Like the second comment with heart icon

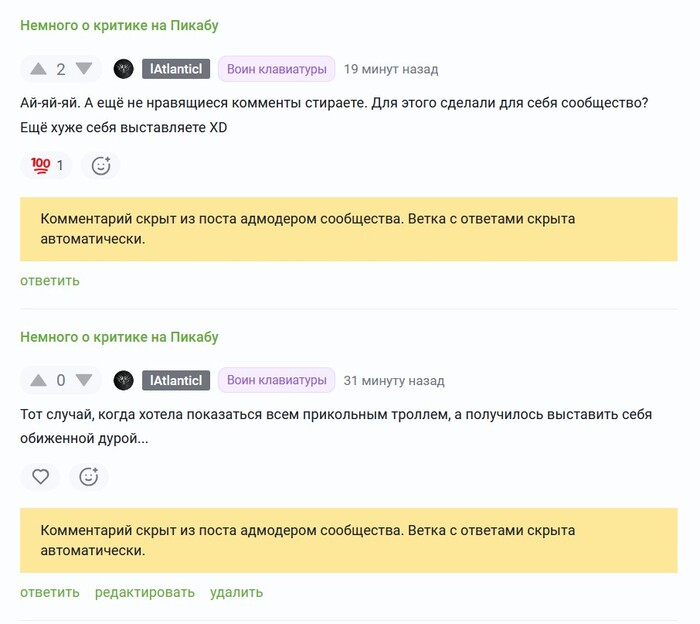tap(40, 477)
